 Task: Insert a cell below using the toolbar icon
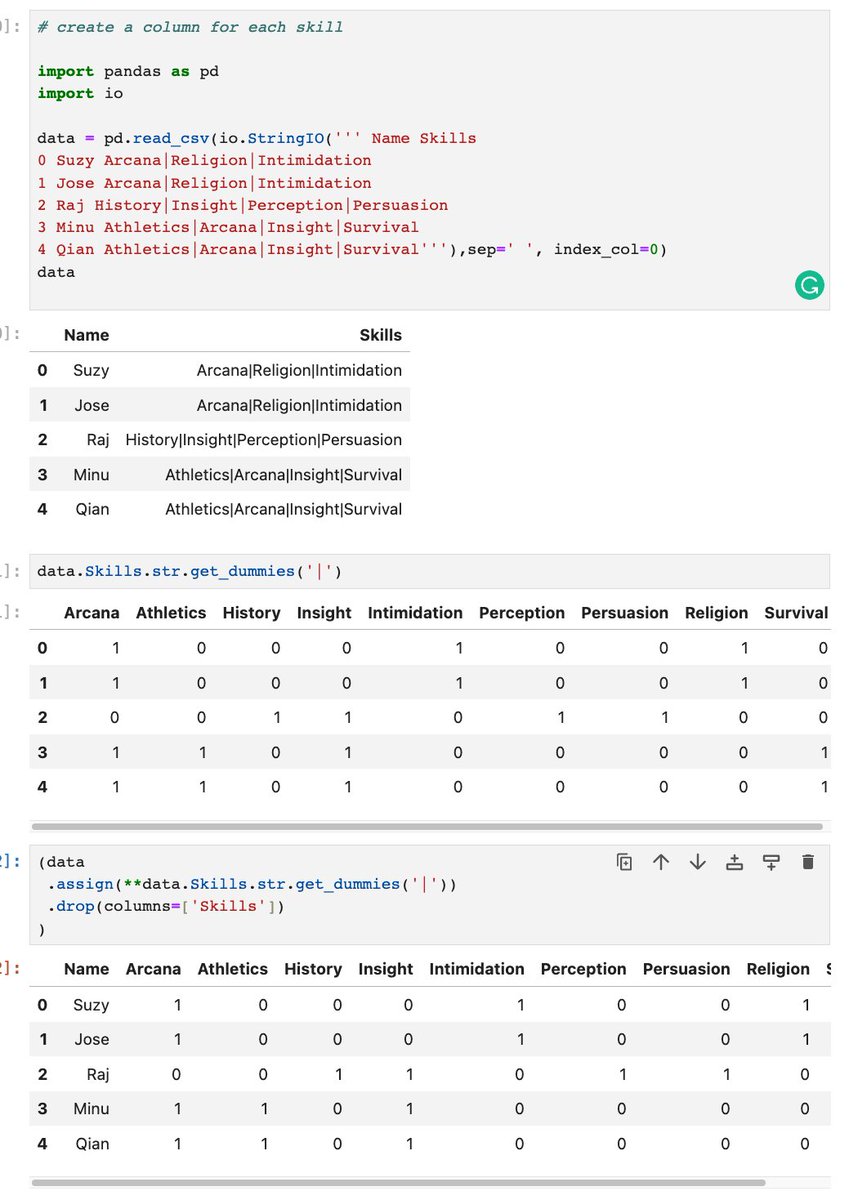pyautogui.click(x=771, y=862)
